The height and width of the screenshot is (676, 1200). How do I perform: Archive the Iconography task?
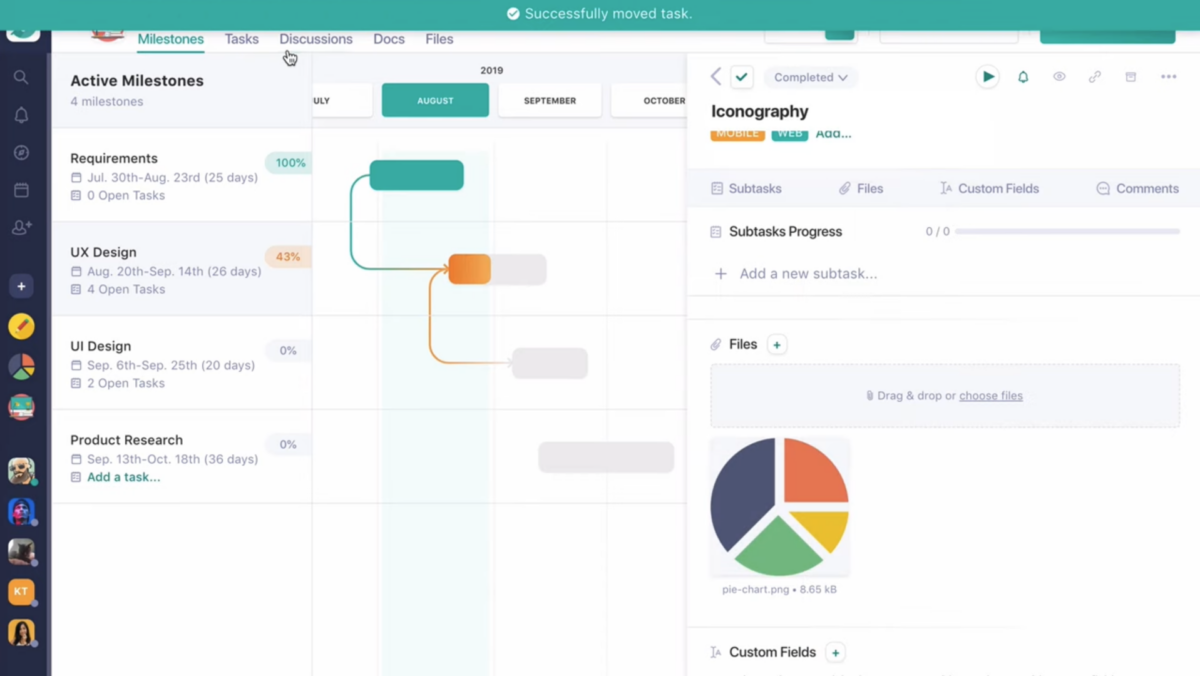pos(1131,77)
